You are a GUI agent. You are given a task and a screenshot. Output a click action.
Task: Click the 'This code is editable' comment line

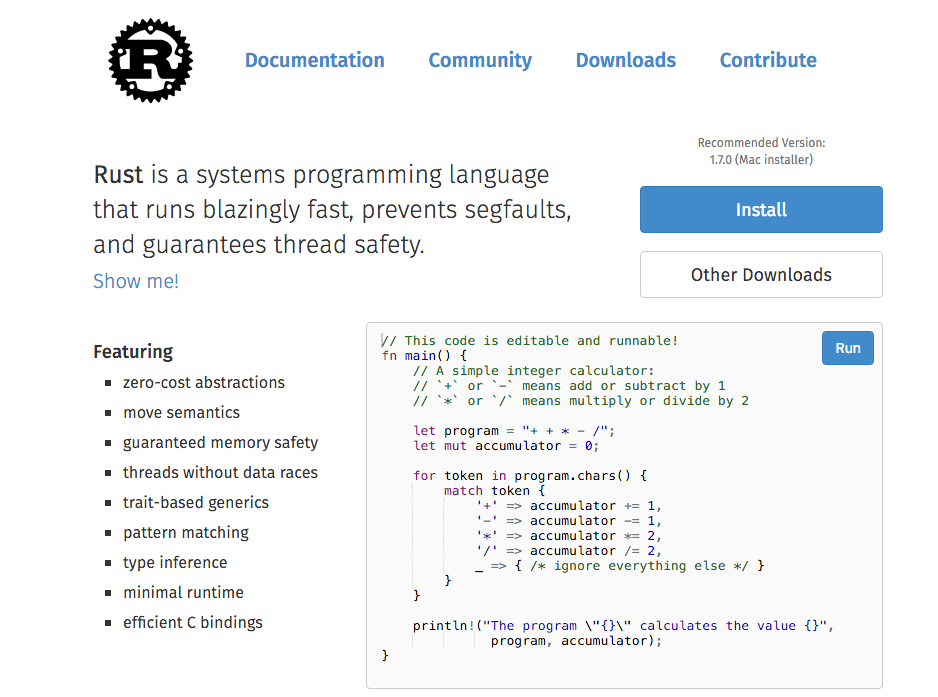pos(530,341)
